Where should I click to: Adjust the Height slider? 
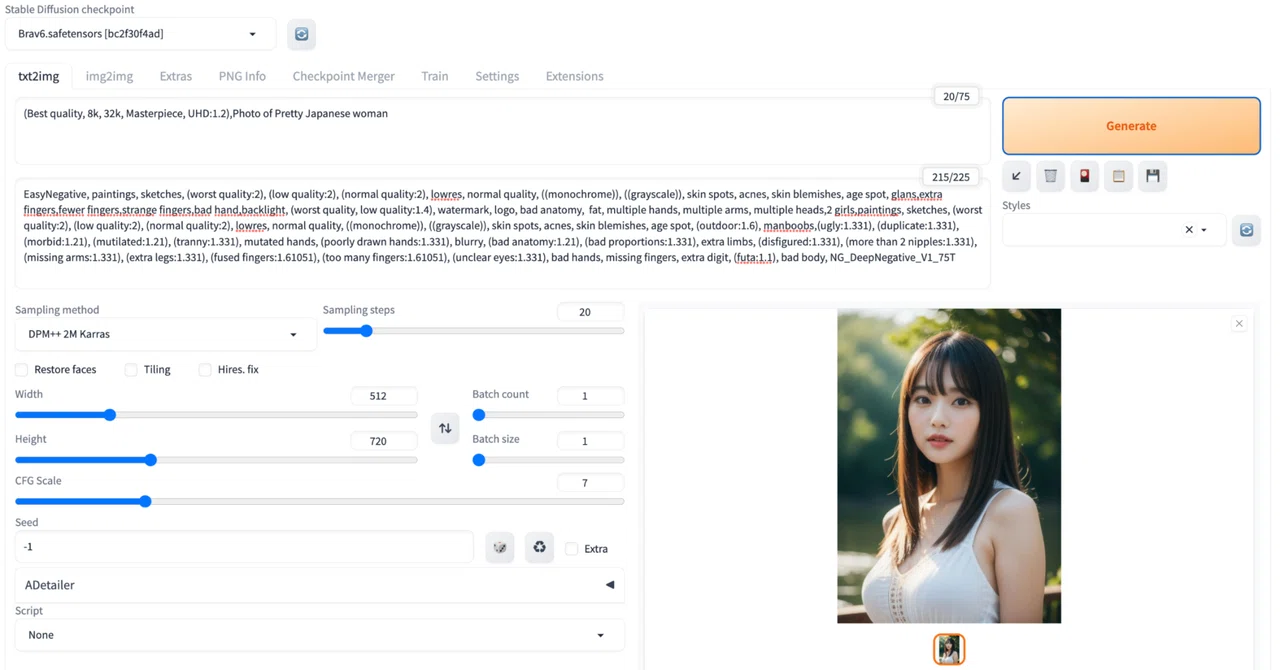(x=216, y=460)
